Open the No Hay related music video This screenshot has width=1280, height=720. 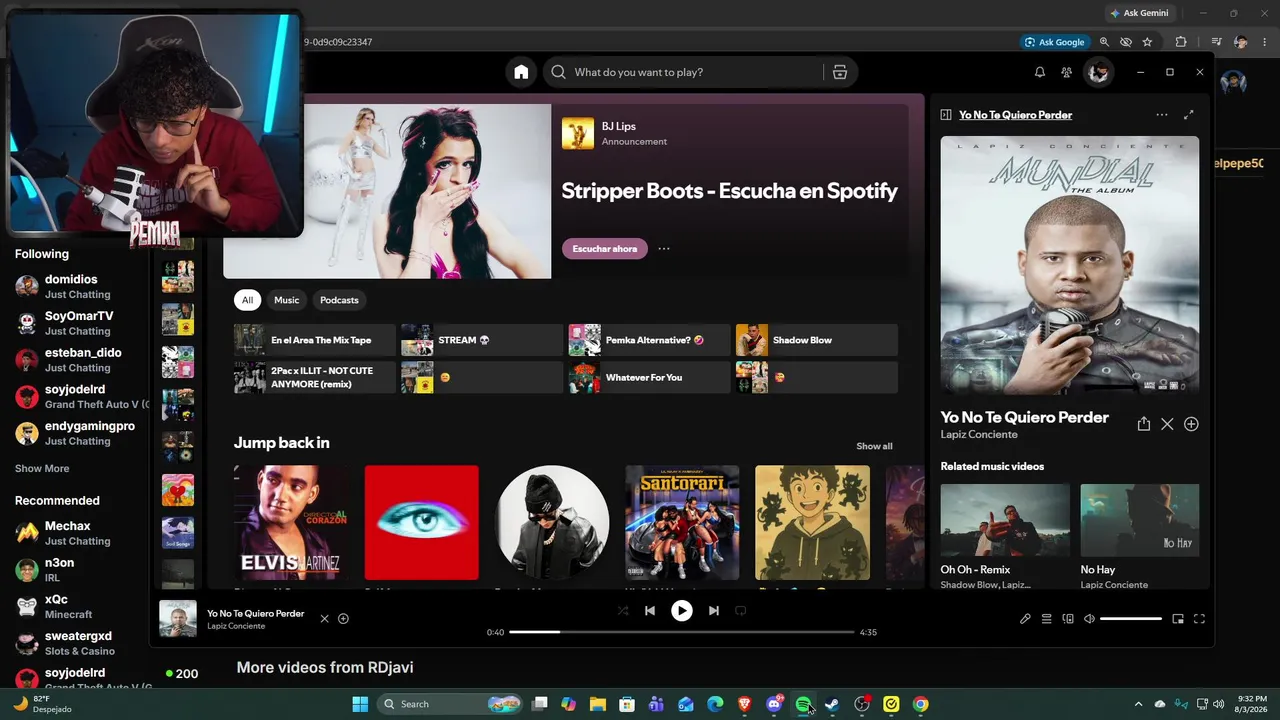click(1140, 537)
